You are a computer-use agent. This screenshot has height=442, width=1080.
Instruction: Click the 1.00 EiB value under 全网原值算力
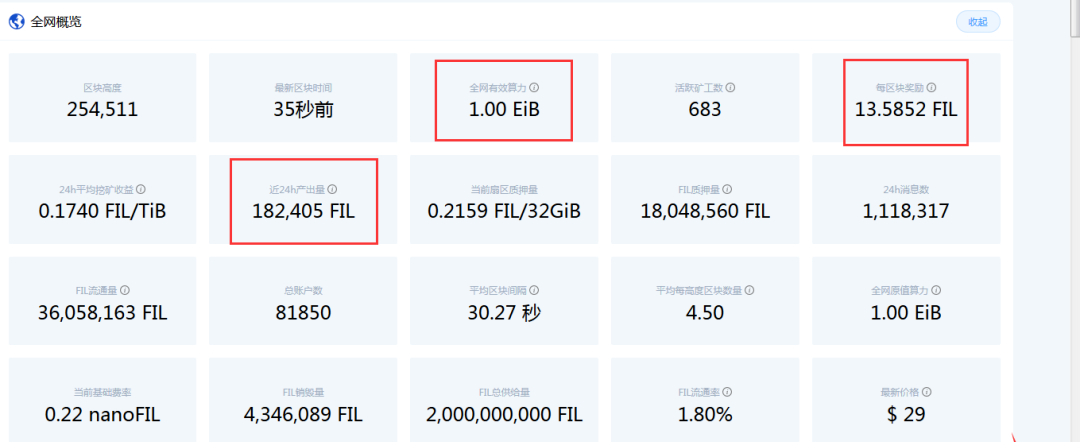tap(906, 313)
